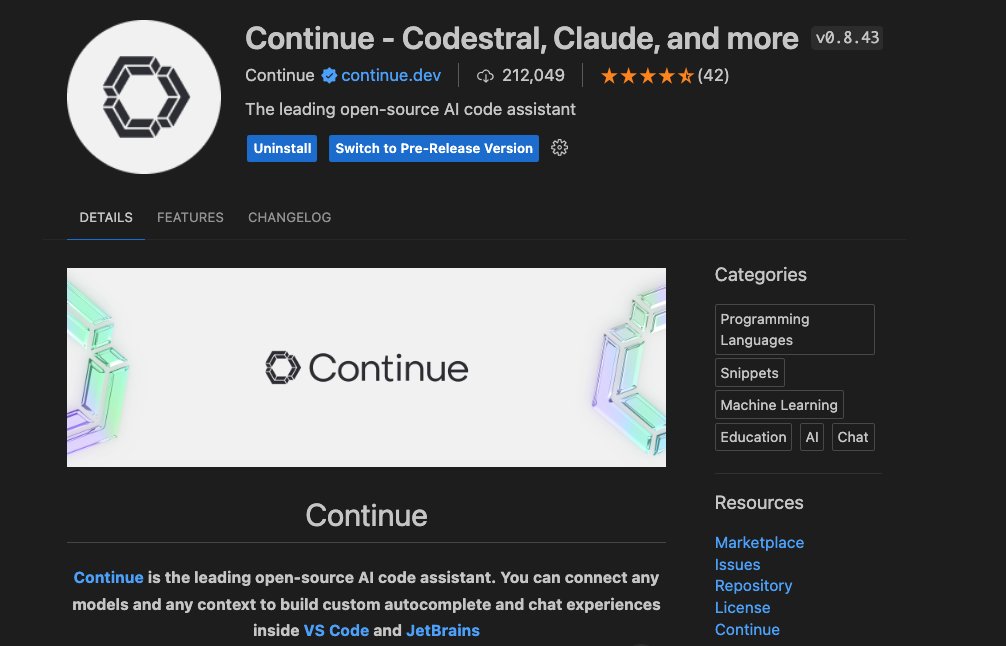Viewport: 1006px width, 646px height.
Task: Select the AI category tag
Action: pyautogui.click(x=812, y=437)
